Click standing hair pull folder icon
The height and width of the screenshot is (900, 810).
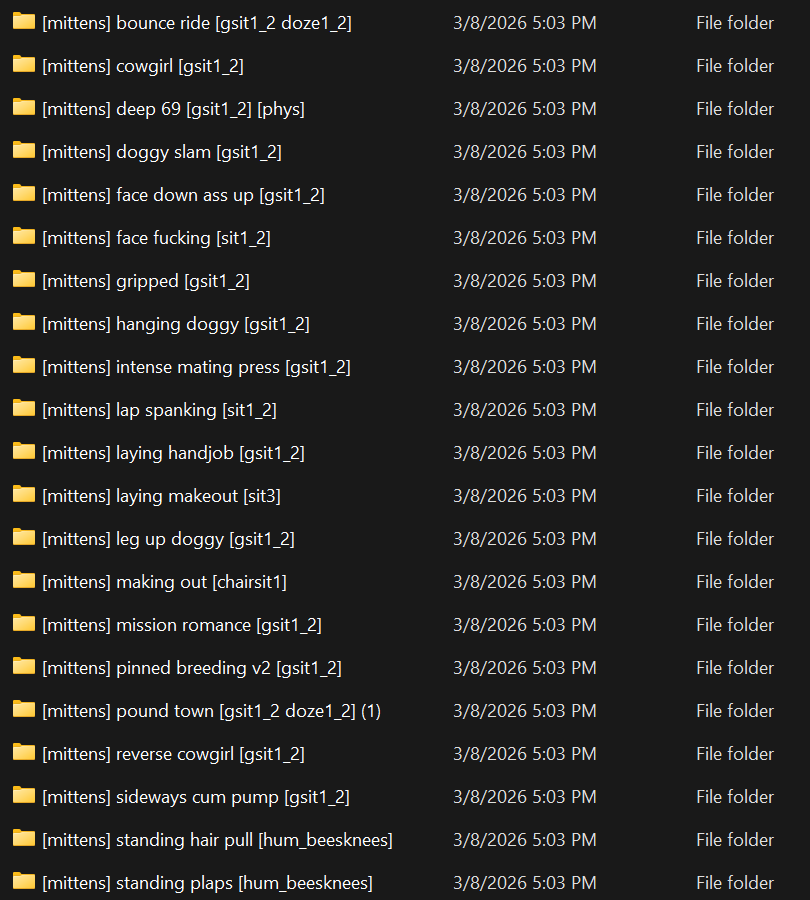[24, 839]
